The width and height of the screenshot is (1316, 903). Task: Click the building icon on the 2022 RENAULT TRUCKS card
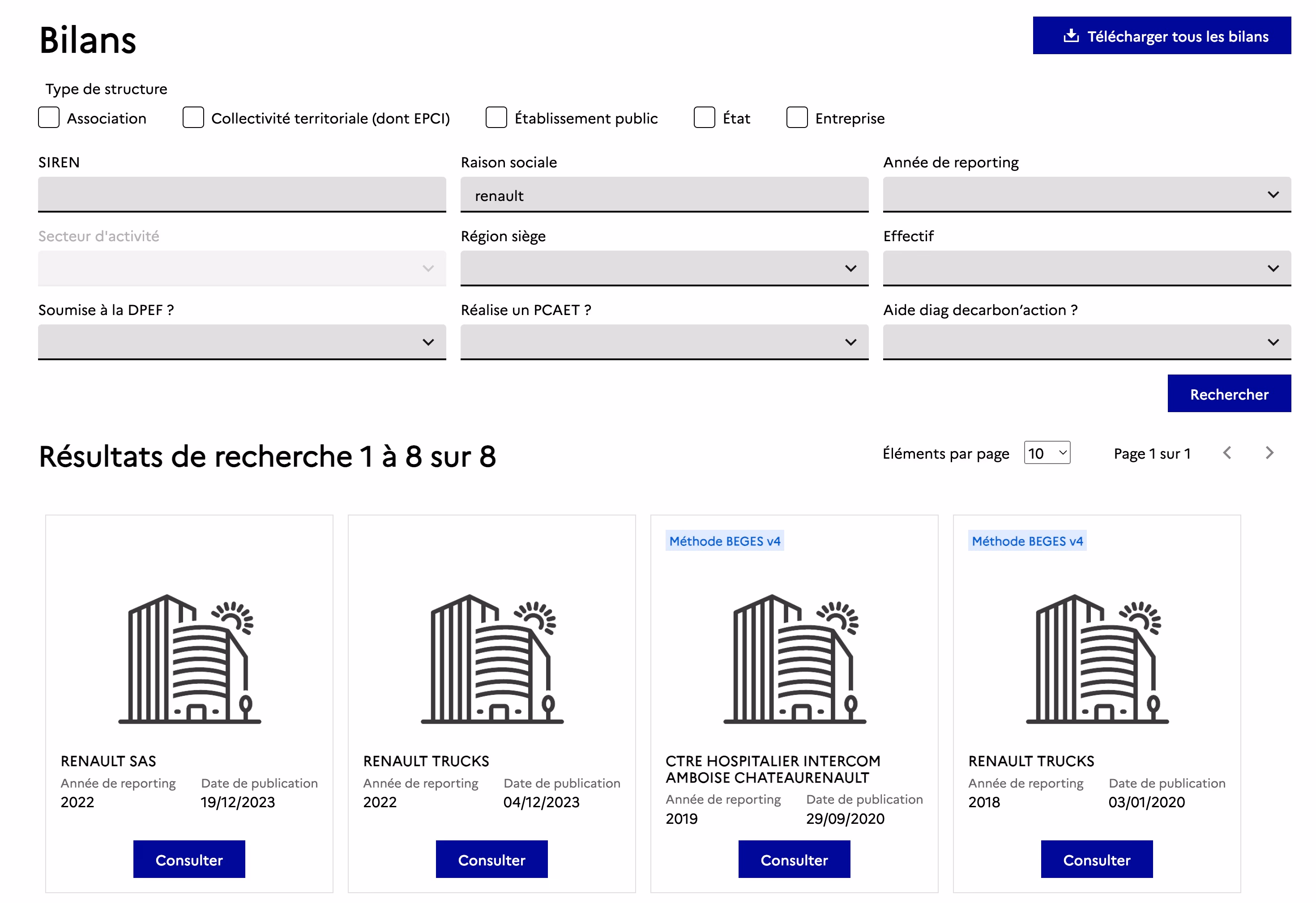click(491, 660)
